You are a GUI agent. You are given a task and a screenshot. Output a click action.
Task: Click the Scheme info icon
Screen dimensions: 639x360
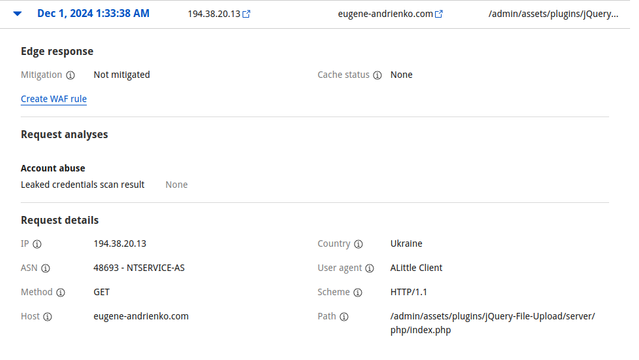(357, 292)
